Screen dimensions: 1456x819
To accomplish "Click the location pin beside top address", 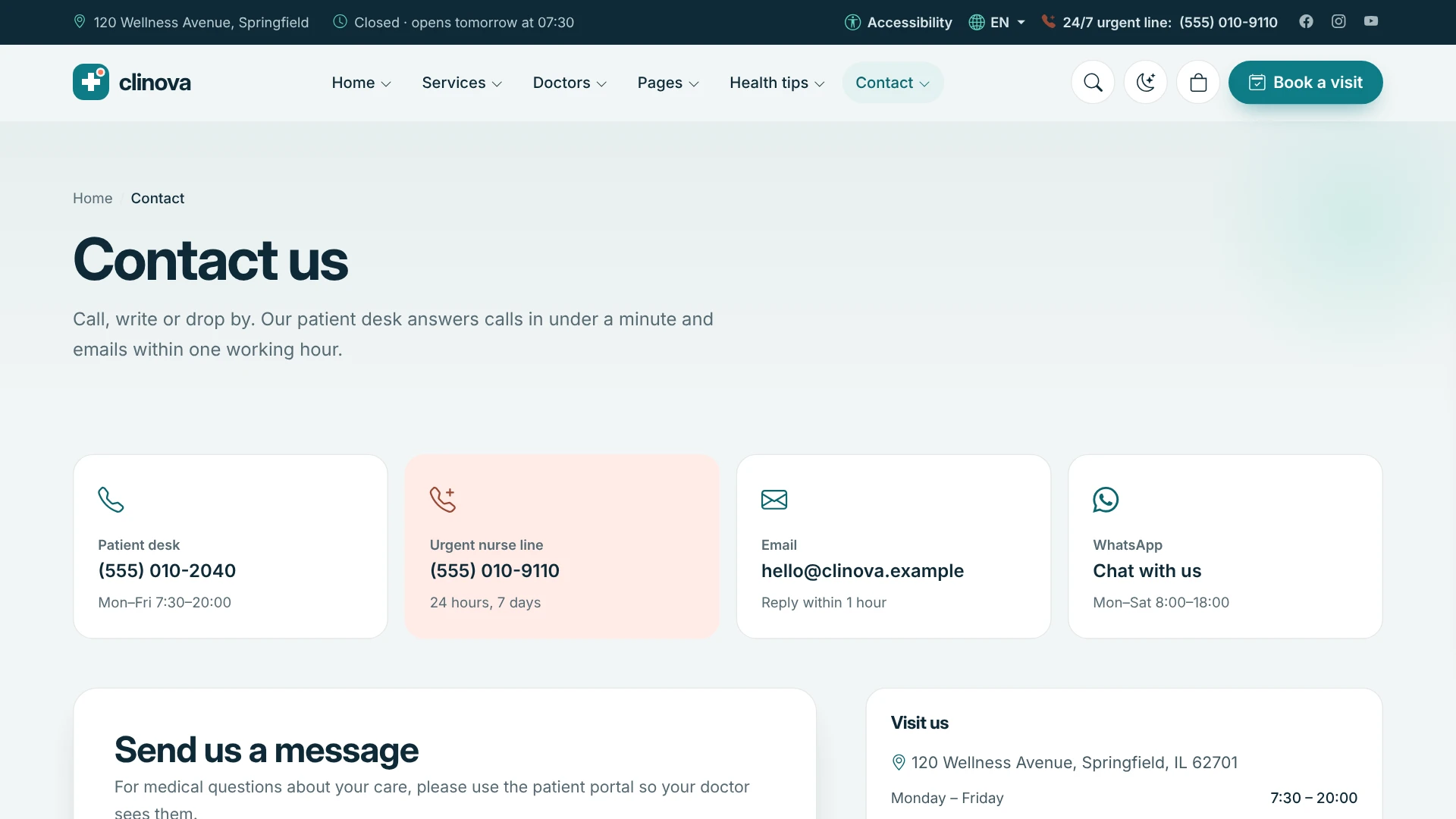I will (80, 21).
